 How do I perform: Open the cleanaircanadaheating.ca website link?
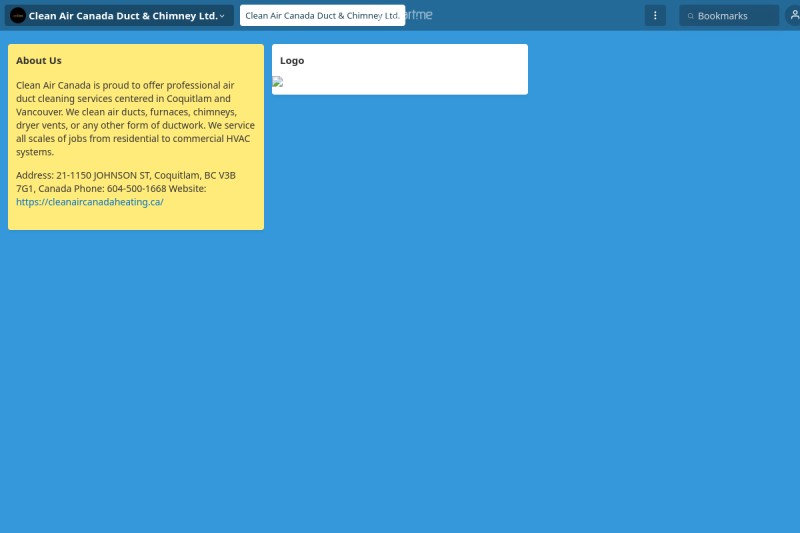[x=90, y=202]
